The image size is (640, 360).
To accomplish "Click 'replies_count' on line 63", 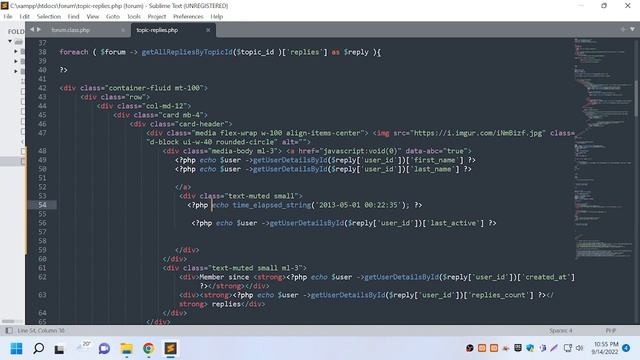I will (x=501, y=295).
